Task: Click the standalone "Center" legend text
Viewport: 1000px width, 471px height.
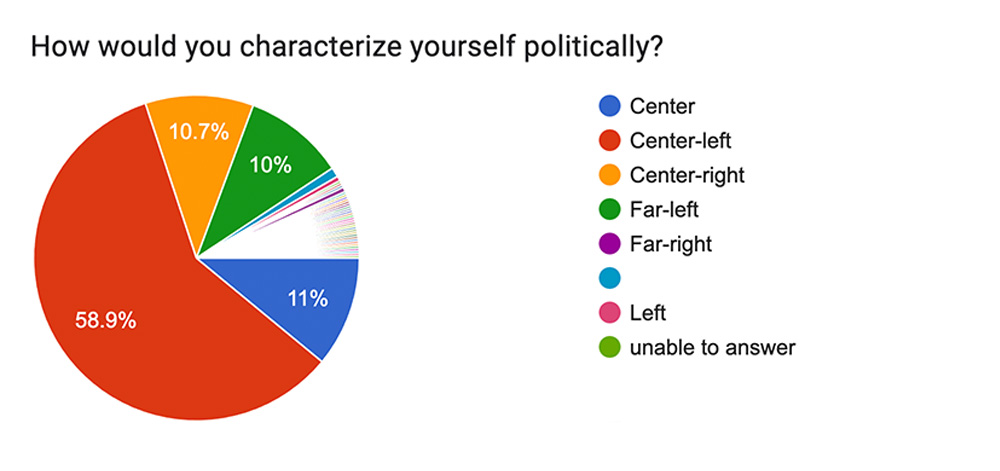Action: coord(662,106)
